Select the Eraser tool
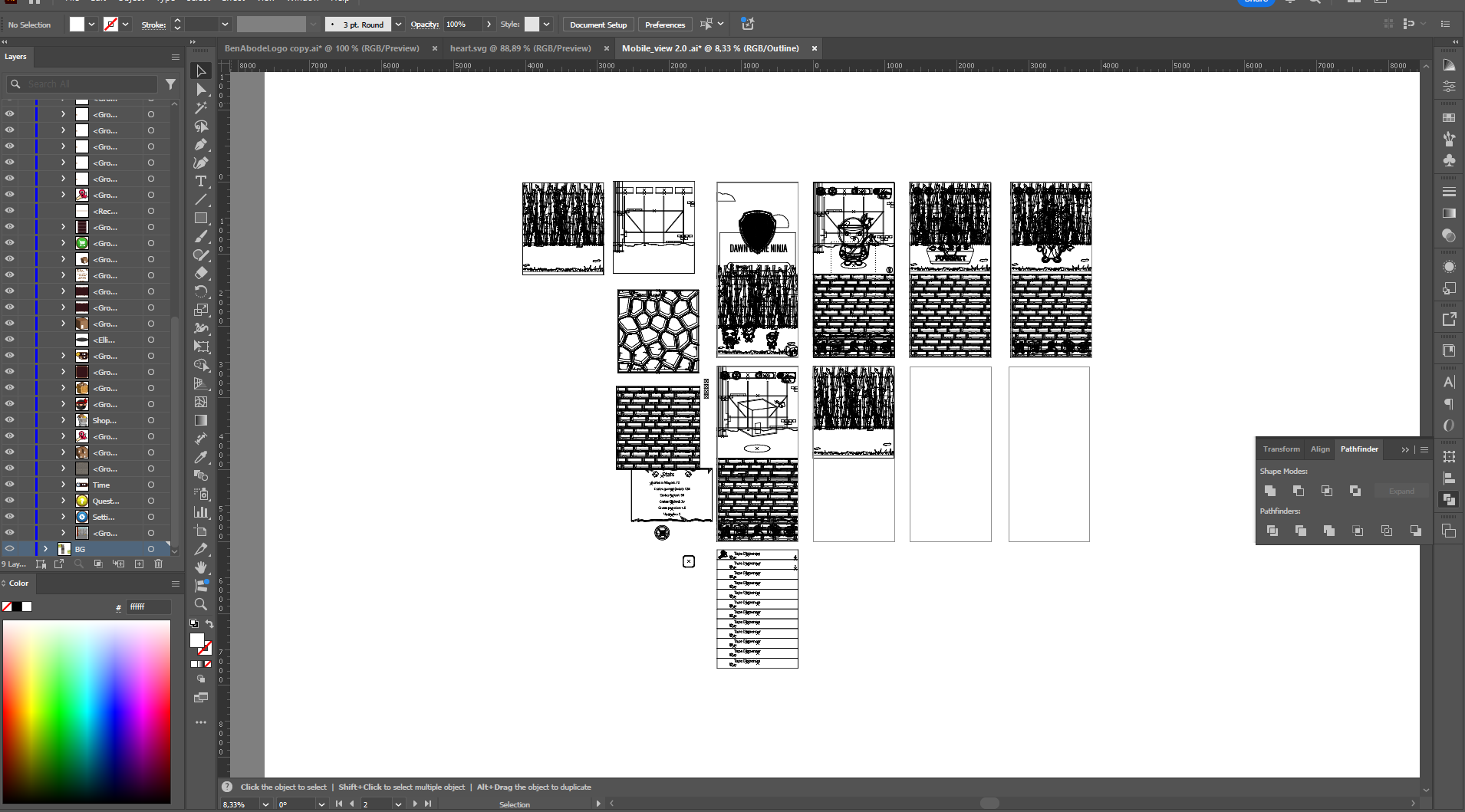 (x=201, y=273)
